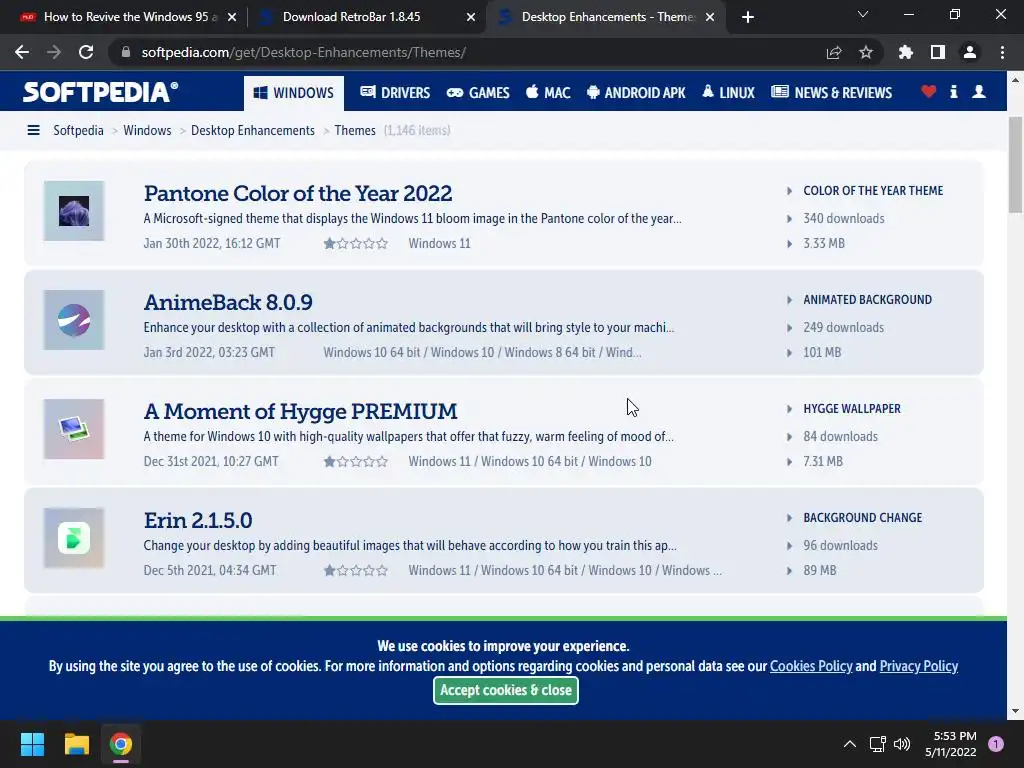
Task: Open the Chrome profile icon
Action: click(970, 52)
